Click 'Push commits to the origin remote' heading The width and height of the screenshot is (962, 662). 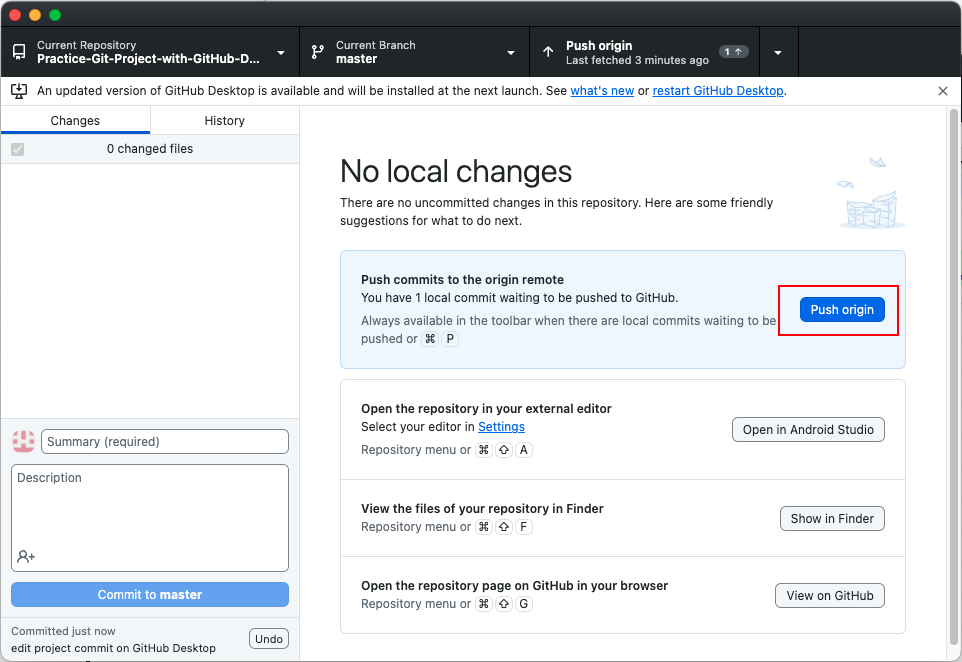[x=462, y=280]
